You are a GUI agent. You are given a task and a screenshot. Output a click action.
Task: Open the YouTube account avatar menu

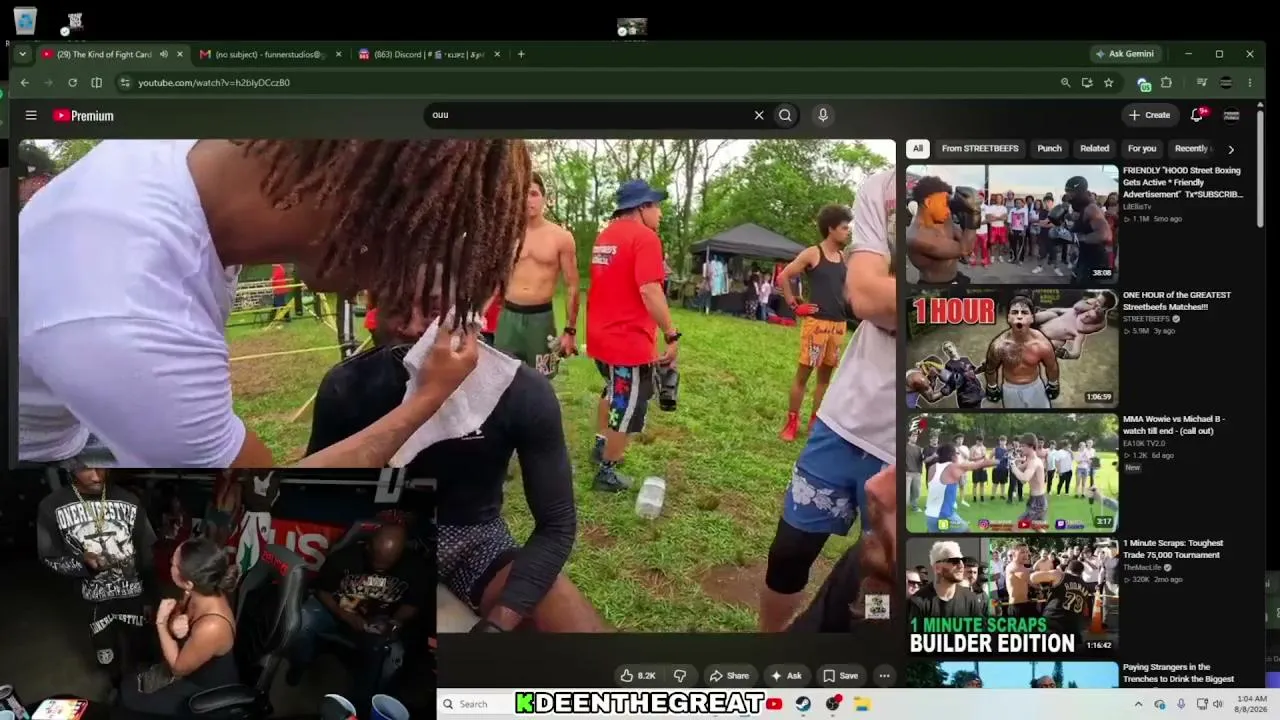pos(1231,115)
